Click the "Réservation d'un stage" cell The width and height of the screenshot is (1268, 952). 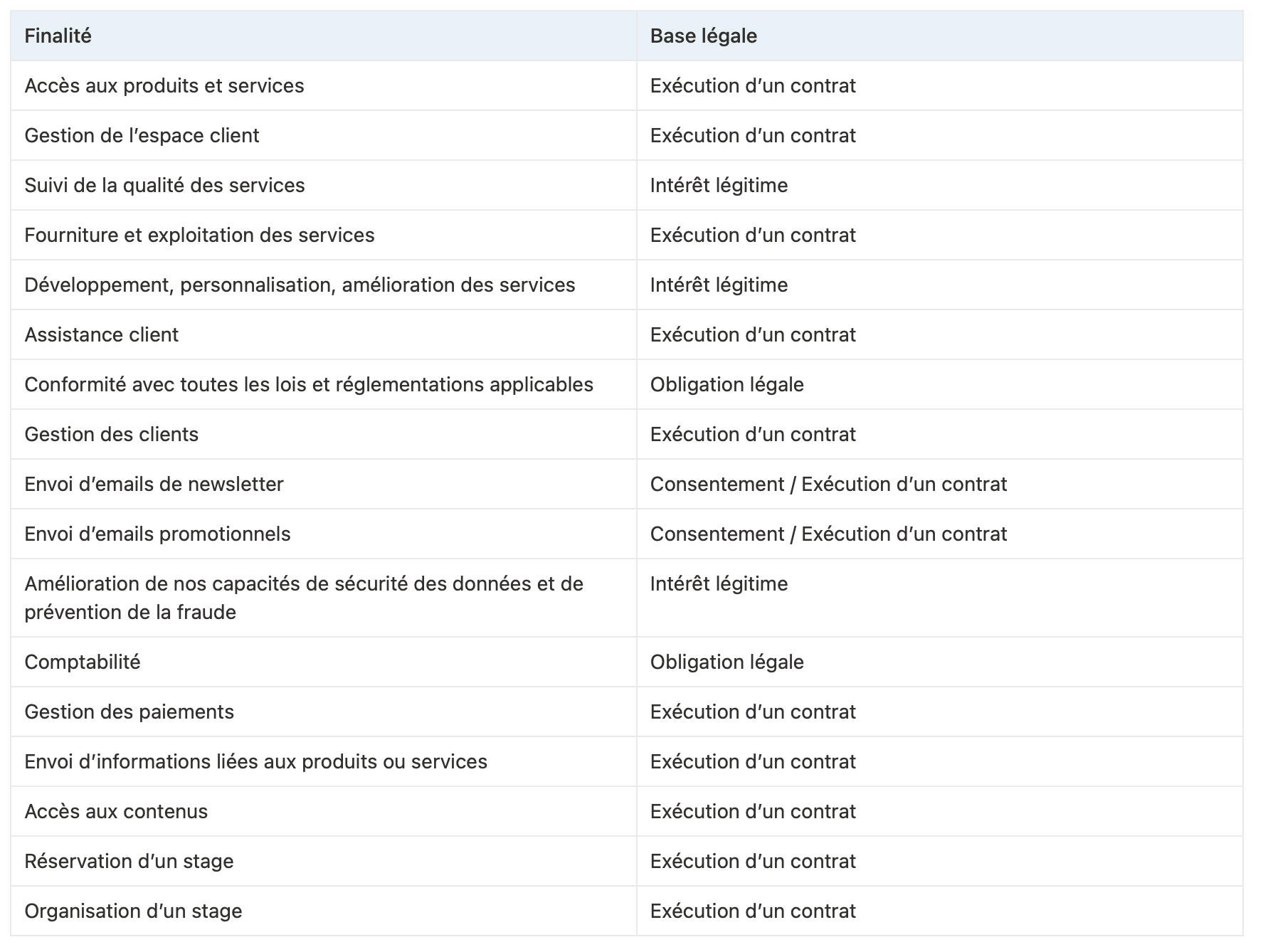tap(129, 862)
